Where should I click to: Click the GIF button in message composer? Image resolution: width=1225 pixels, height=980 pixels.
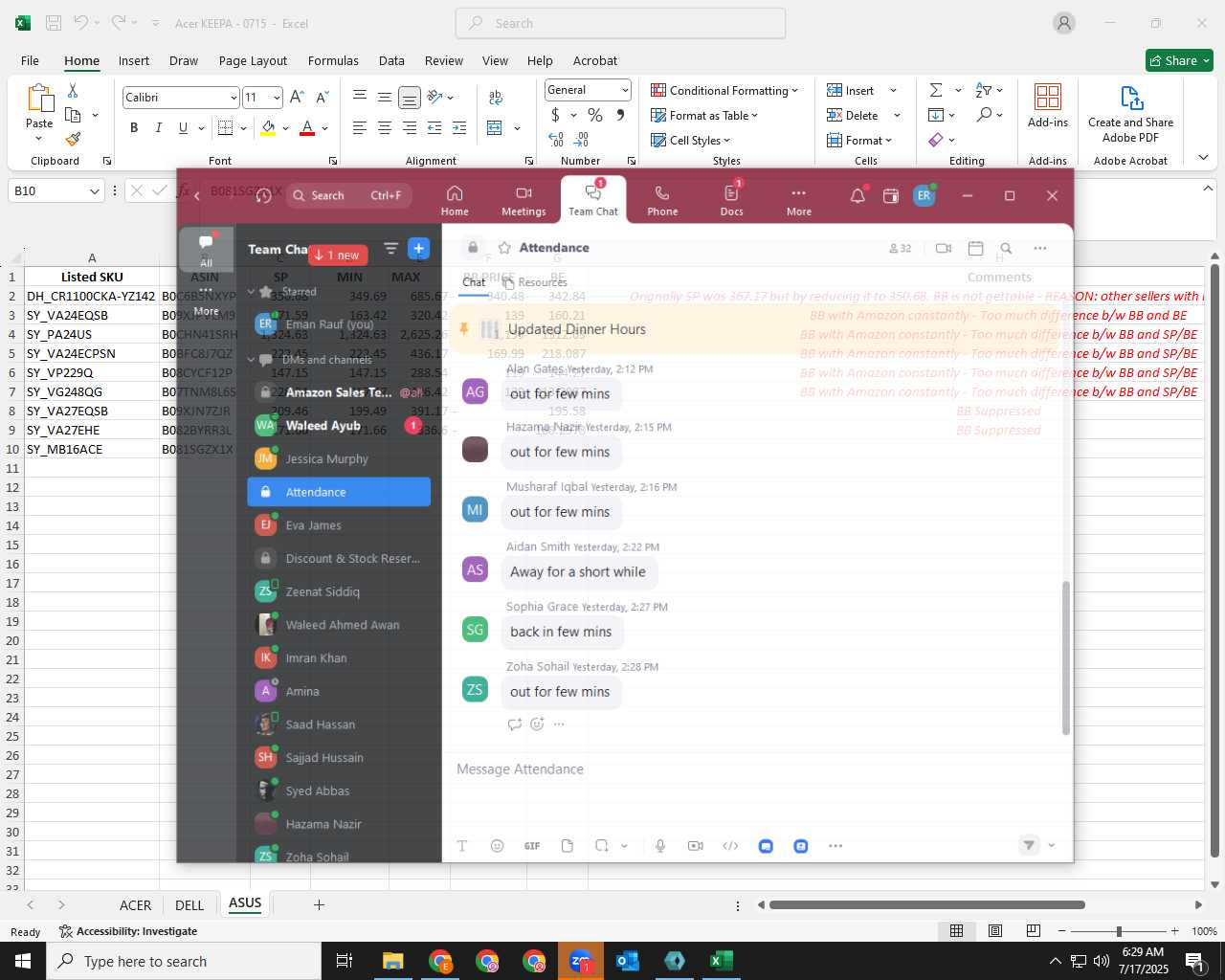[x=532, y=846]
